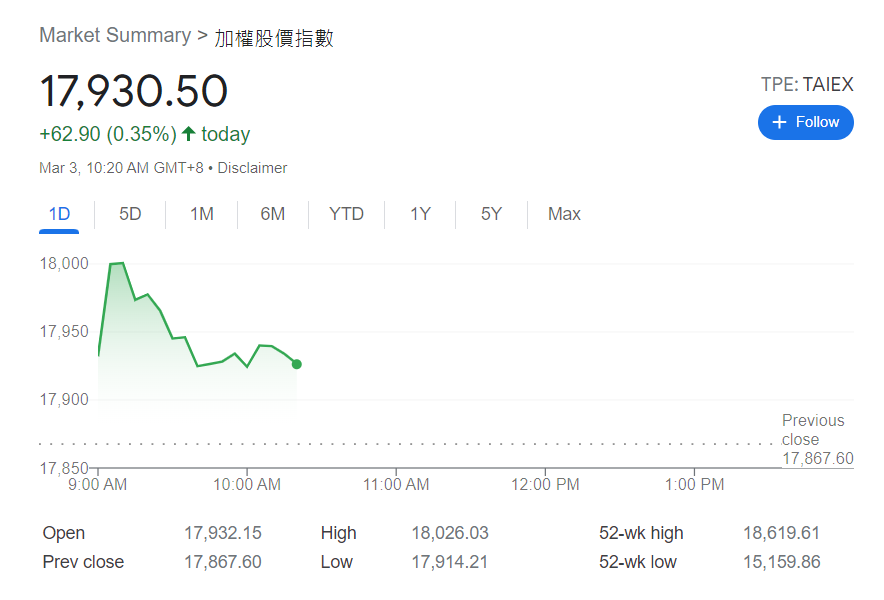Viewport: 884px width, 600px height.
Task: Click the TPE: TAIEX ticker label
Action: (x=807, y=84)
